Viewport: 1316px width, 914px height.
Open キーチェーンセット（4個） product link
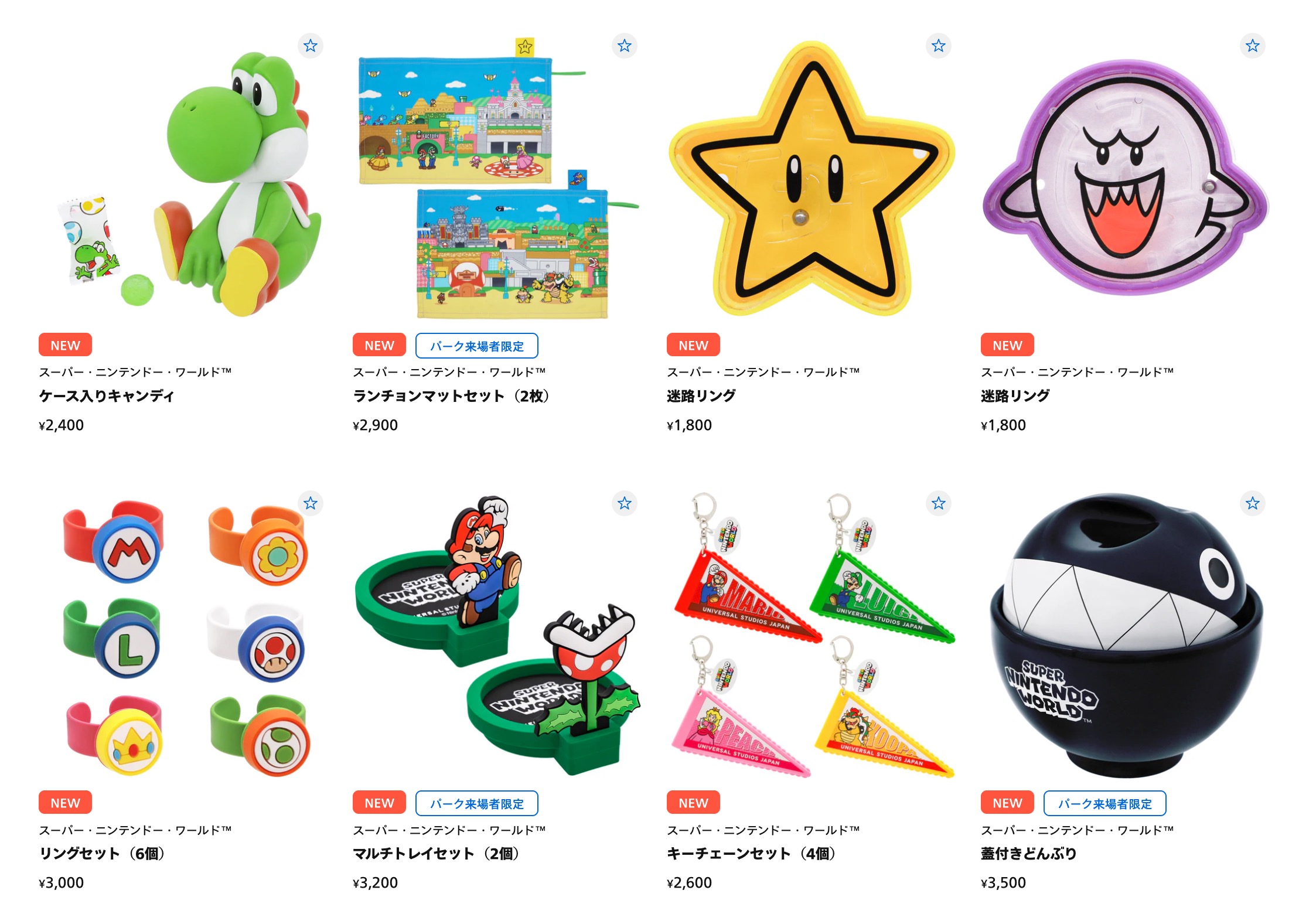point(752,854)
